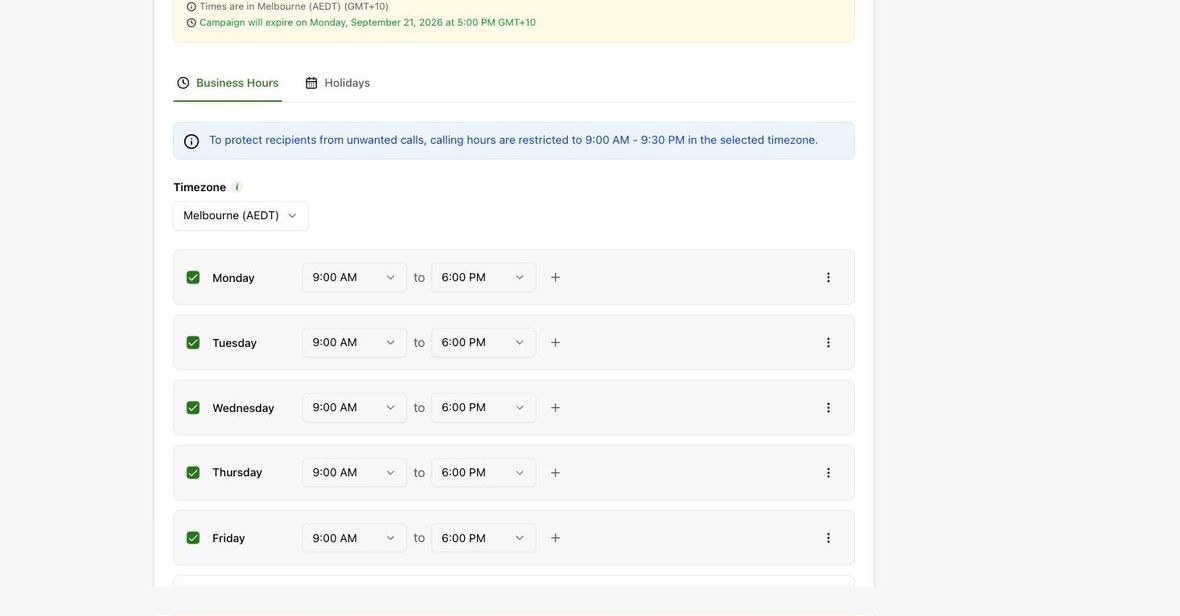Viewport: 1180px width, 616px height.
Task: Open more options menu for Monday
Action: (x=828, y=278)
